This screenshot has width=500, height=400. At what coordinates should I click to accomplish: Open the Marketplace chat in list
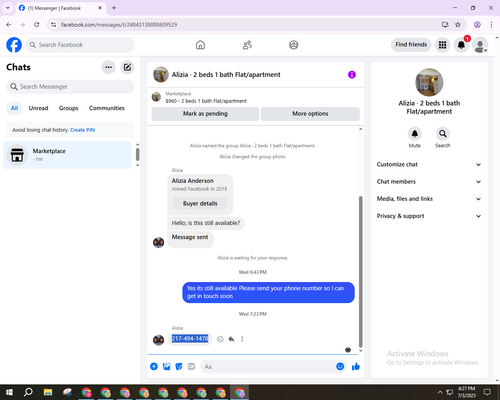[68, 155]
